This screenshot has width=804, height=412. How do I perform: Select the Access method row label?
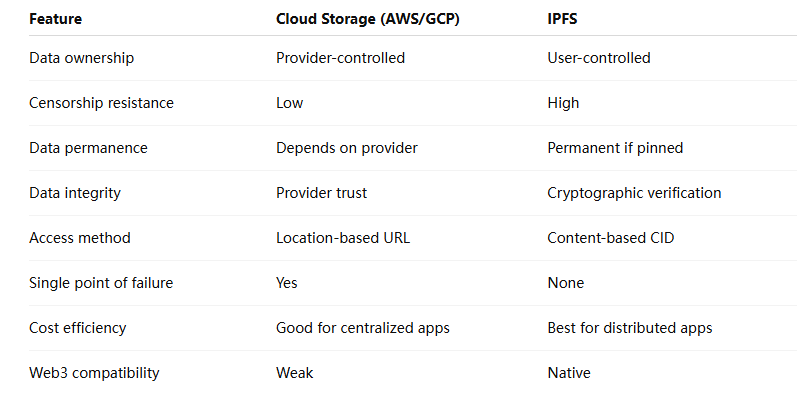tap(80, 238)
